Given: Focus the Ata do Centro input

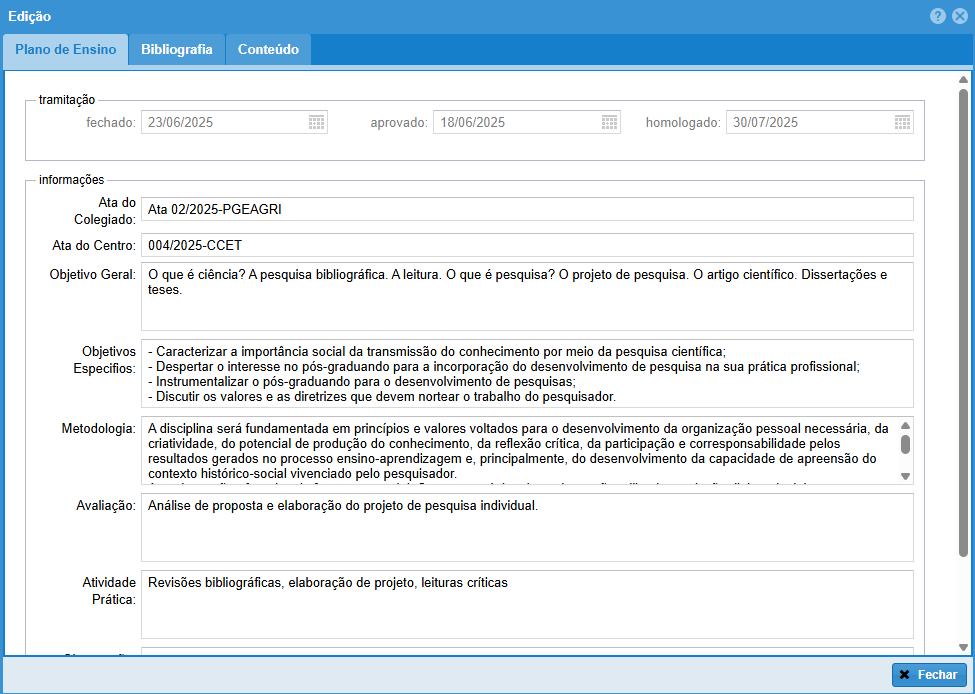Looking at the screenshot, I should click(x=526, y=245).
